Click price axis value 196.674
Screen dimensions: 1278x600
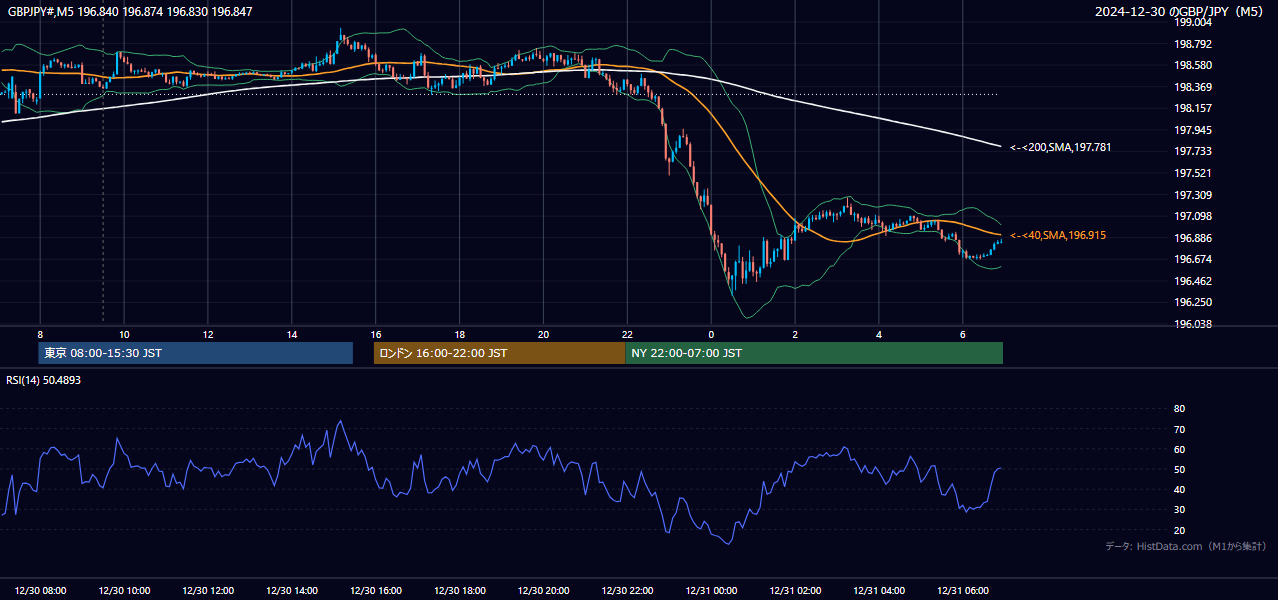tap(1192, 259)
